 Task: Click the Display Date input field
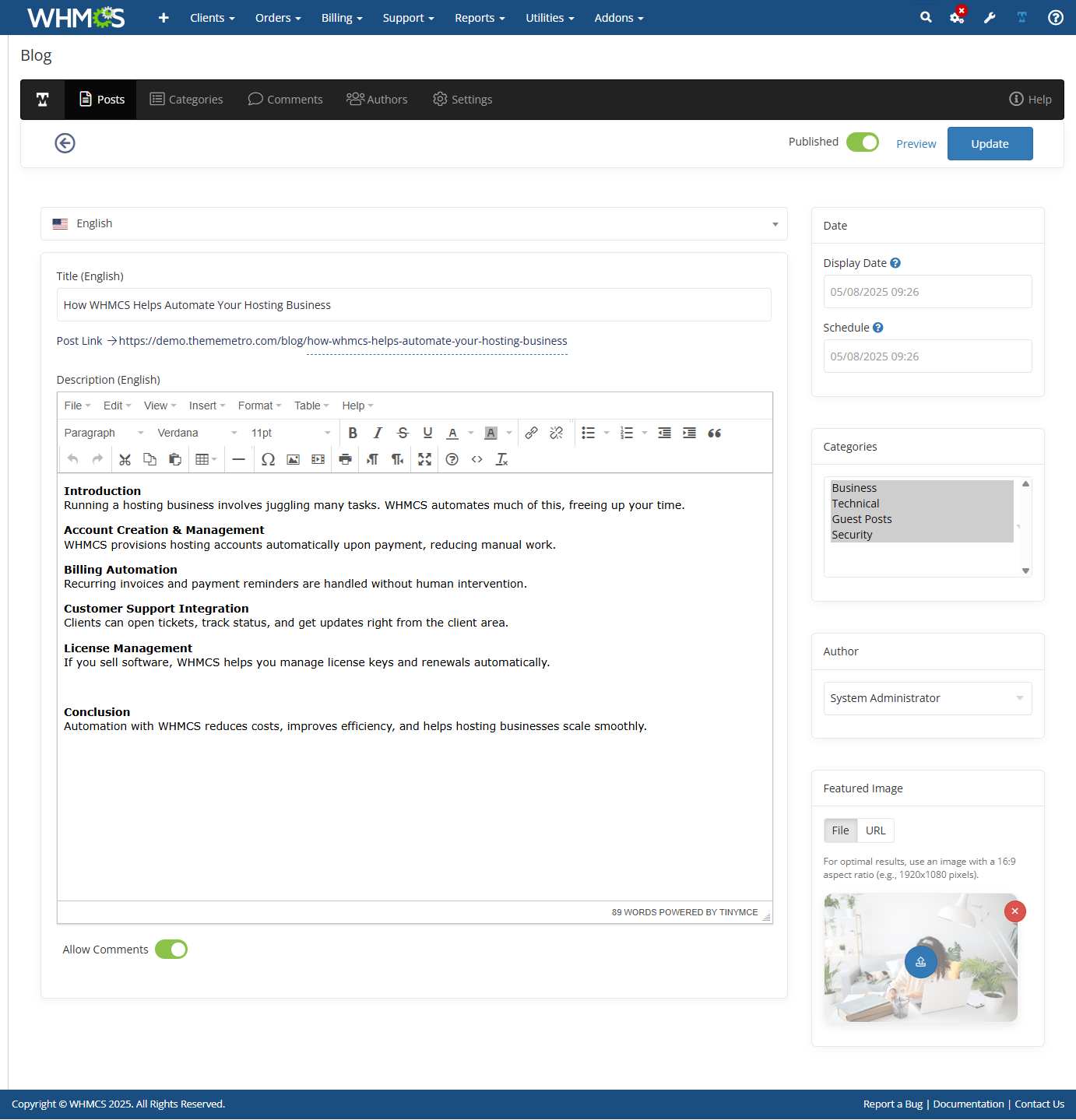tap(927, 292)
